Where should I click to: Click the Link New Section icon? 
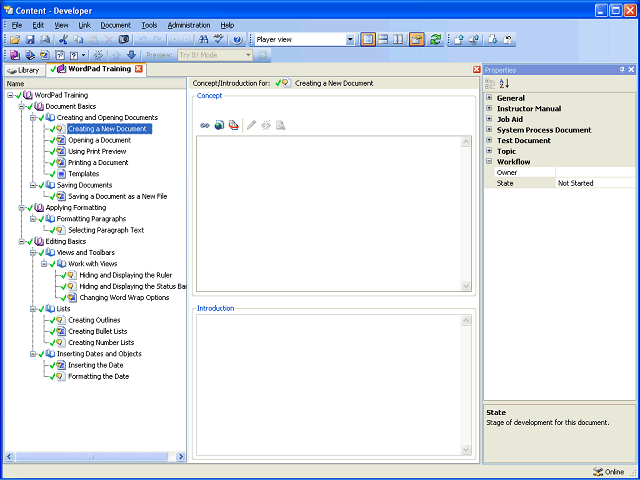pyautogui.click(x=30, y=55)
